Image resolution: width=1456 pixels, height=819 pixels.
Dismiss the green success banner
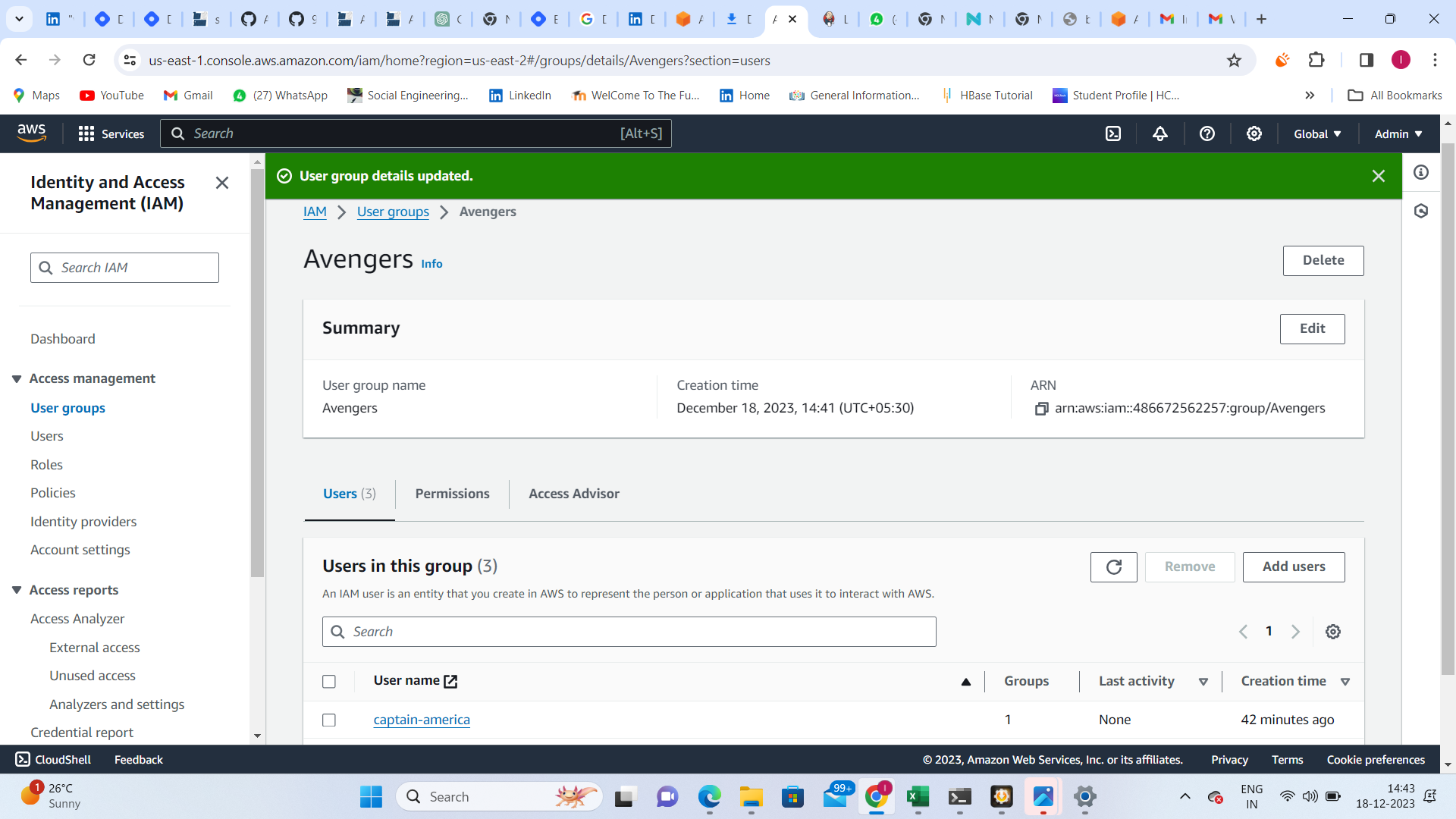[x=1379, y=176]
